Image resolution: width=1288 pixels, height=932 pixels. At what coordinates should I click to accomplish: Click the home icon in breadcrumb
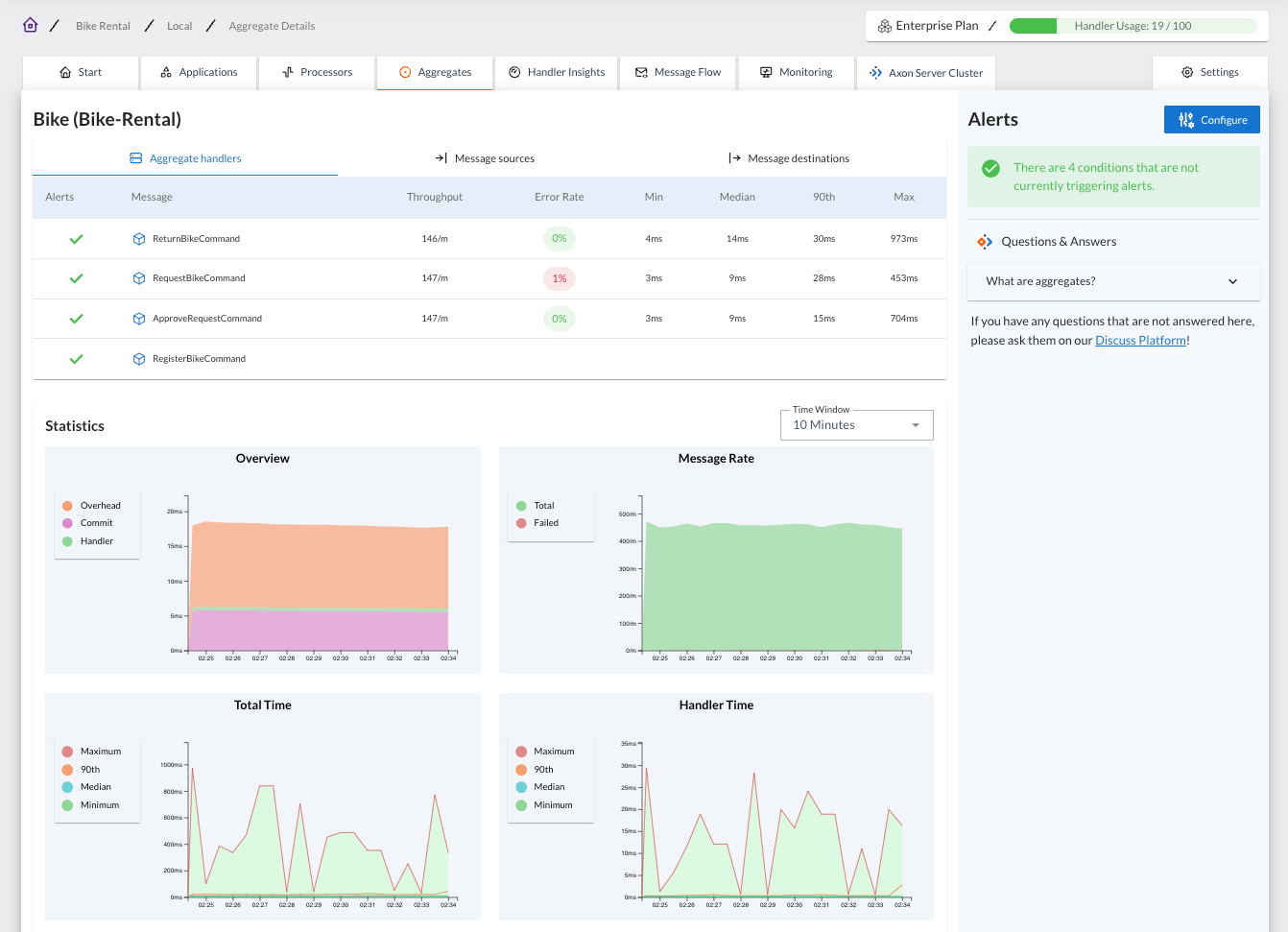31,25
